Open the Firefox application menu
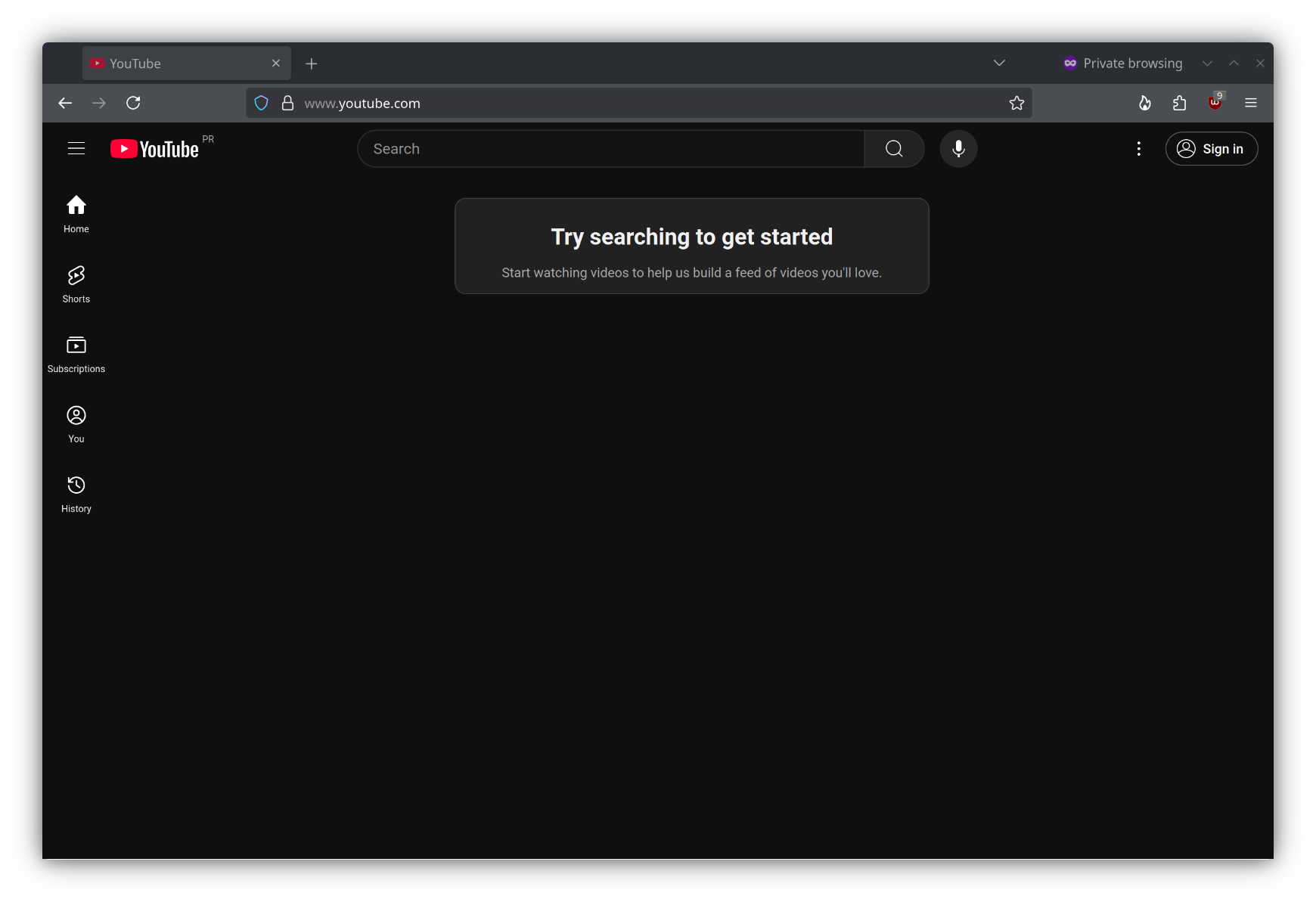This screenshot has width=1316, height=902. pos(1251,103)
